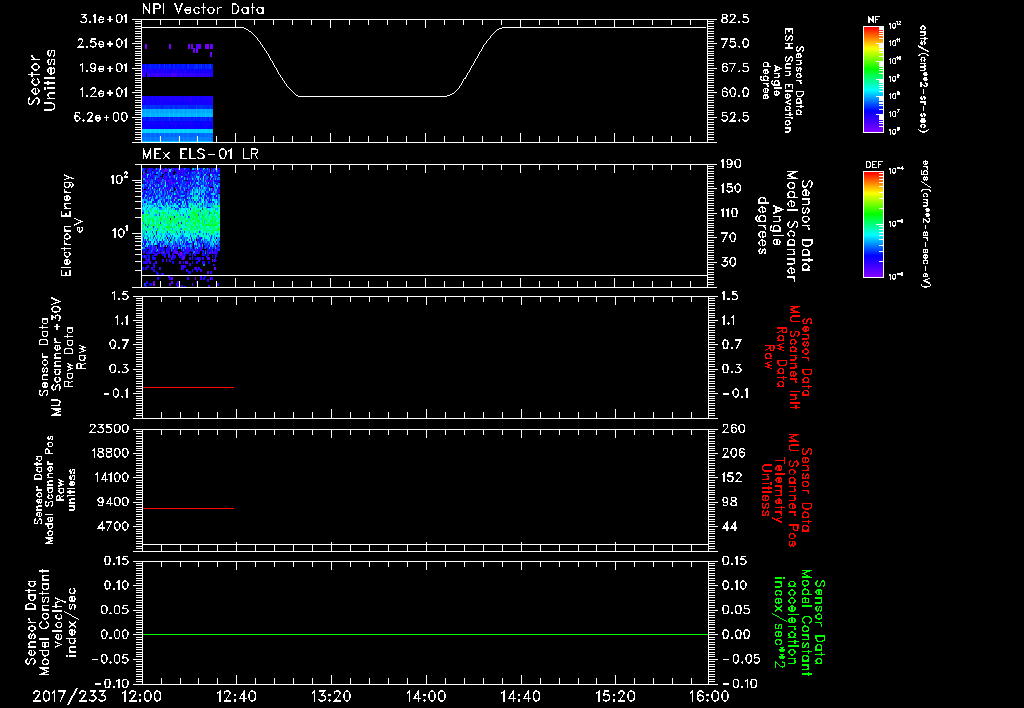The height and width of the screenshot is (708, 1024).
Task: Click the 190 scanner angle tick label
Action: [x=731, y=164]
